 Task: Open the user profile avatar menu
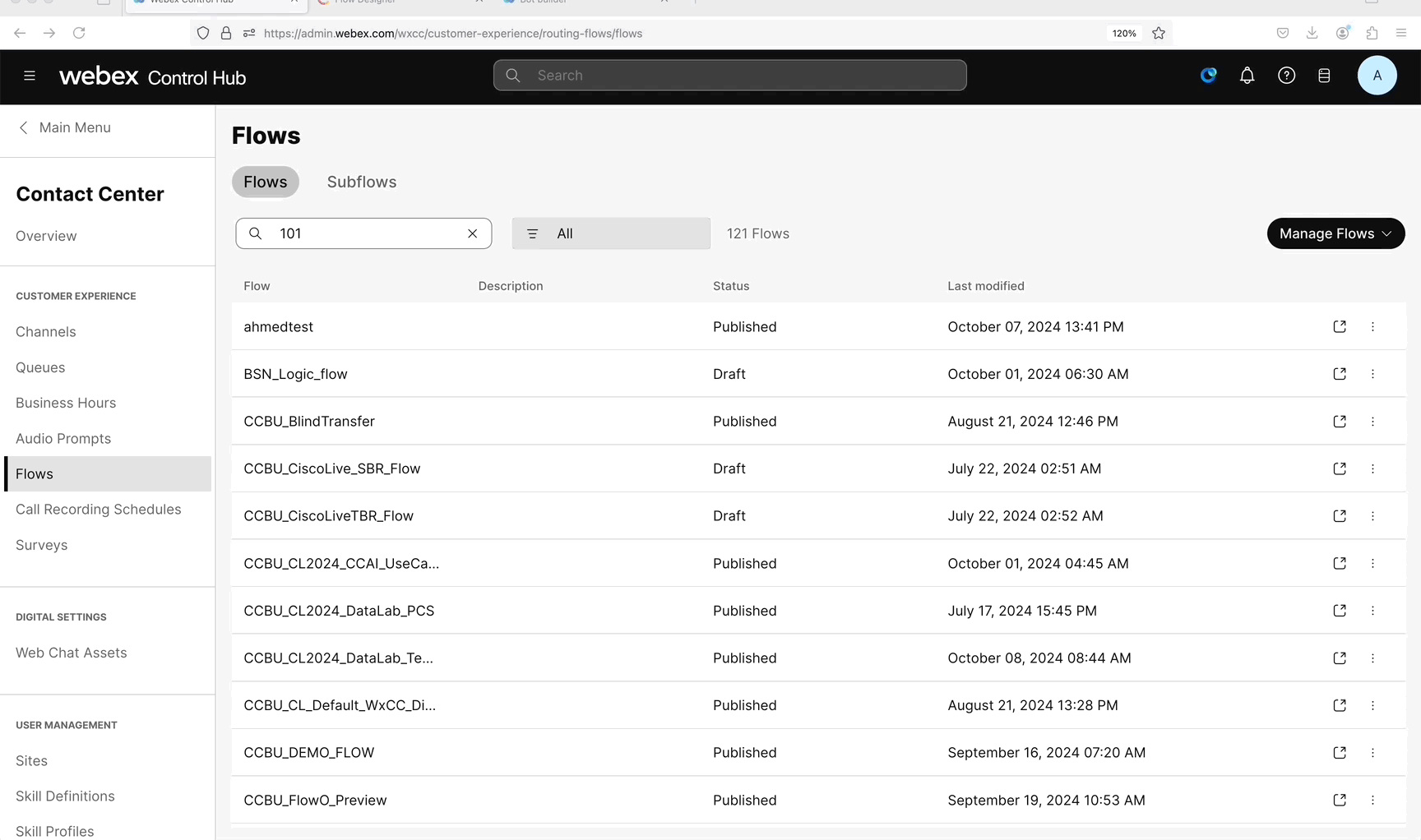tap(1377, 76)
